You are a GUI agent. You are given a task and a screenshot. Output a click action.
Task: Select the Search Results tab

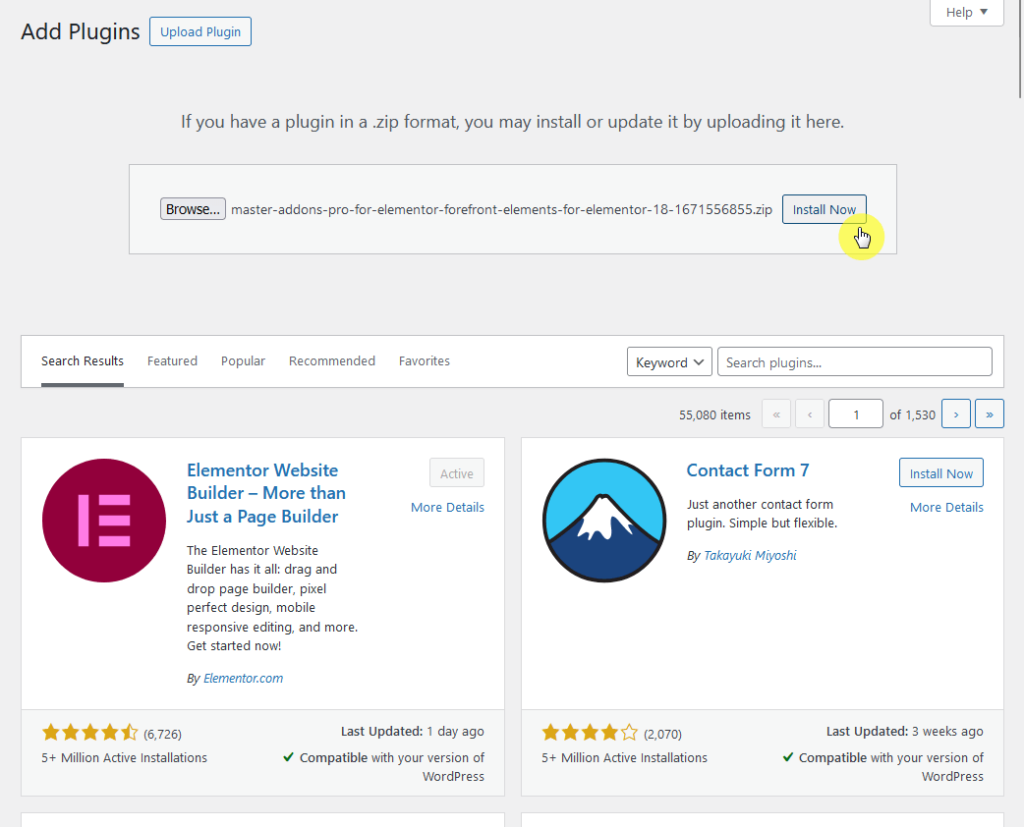click(x=82, y=361)
